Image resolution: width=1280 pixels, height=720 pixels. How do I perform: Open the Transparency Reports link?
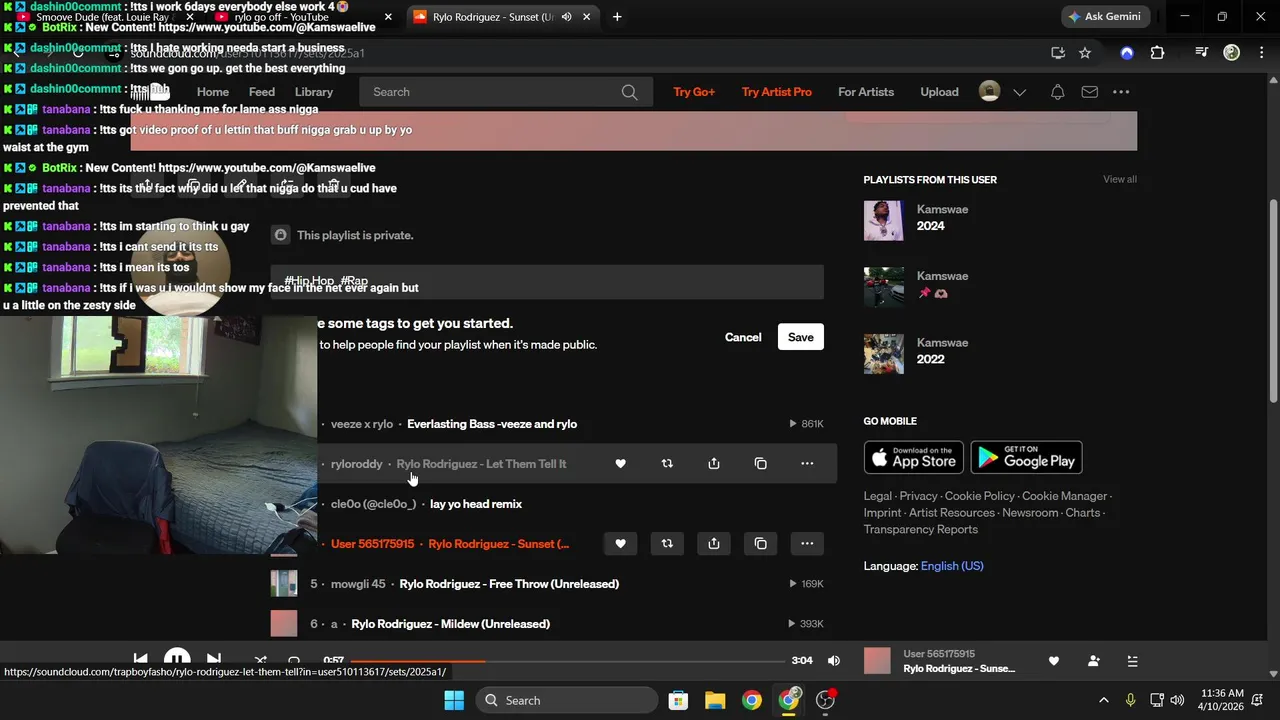[x=921, y=530]
